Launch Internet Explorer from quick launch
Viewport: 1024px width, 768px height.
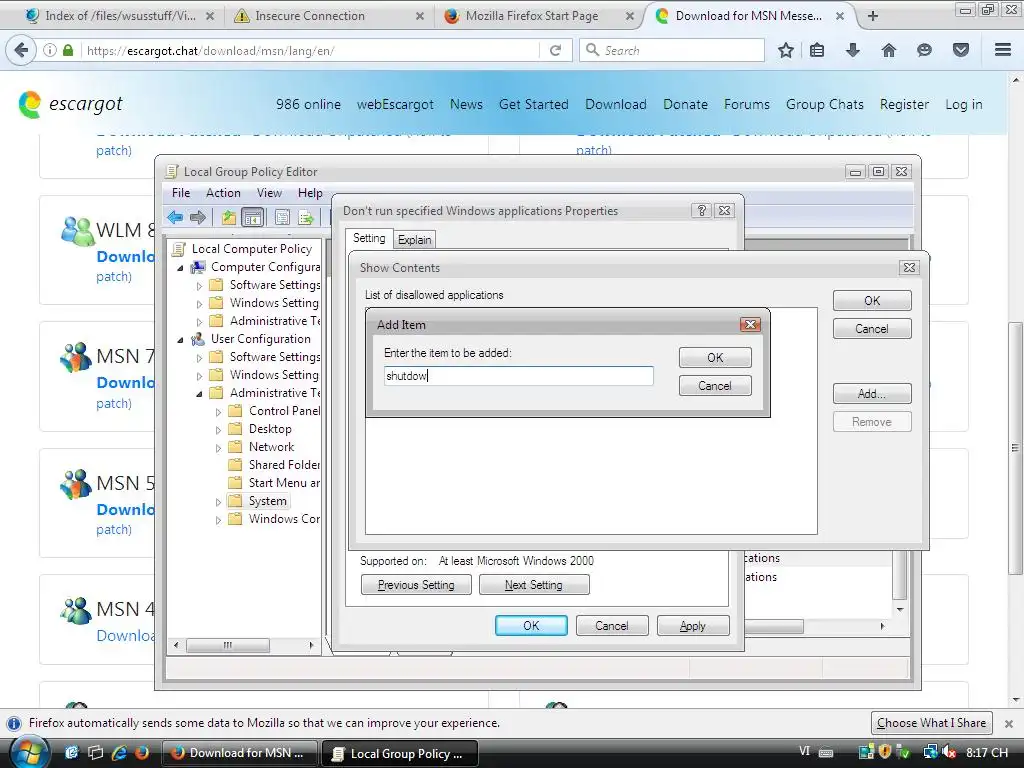point(119,752)
